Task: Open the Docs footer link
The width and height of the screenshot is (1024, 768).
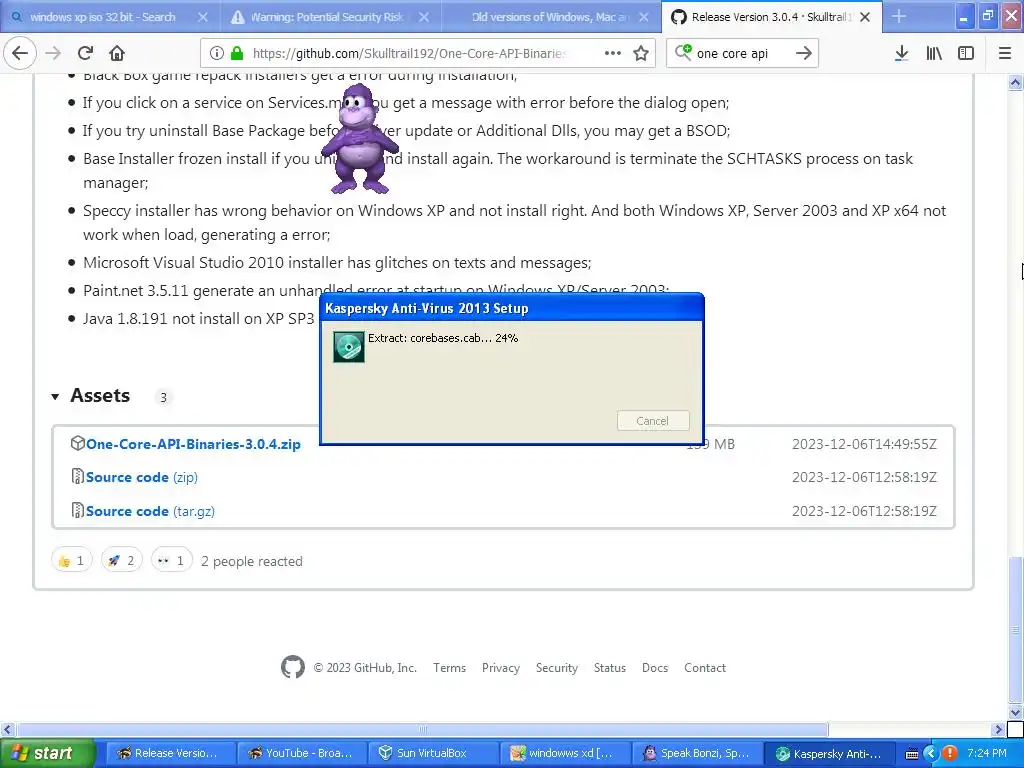Action: [654, 667]
